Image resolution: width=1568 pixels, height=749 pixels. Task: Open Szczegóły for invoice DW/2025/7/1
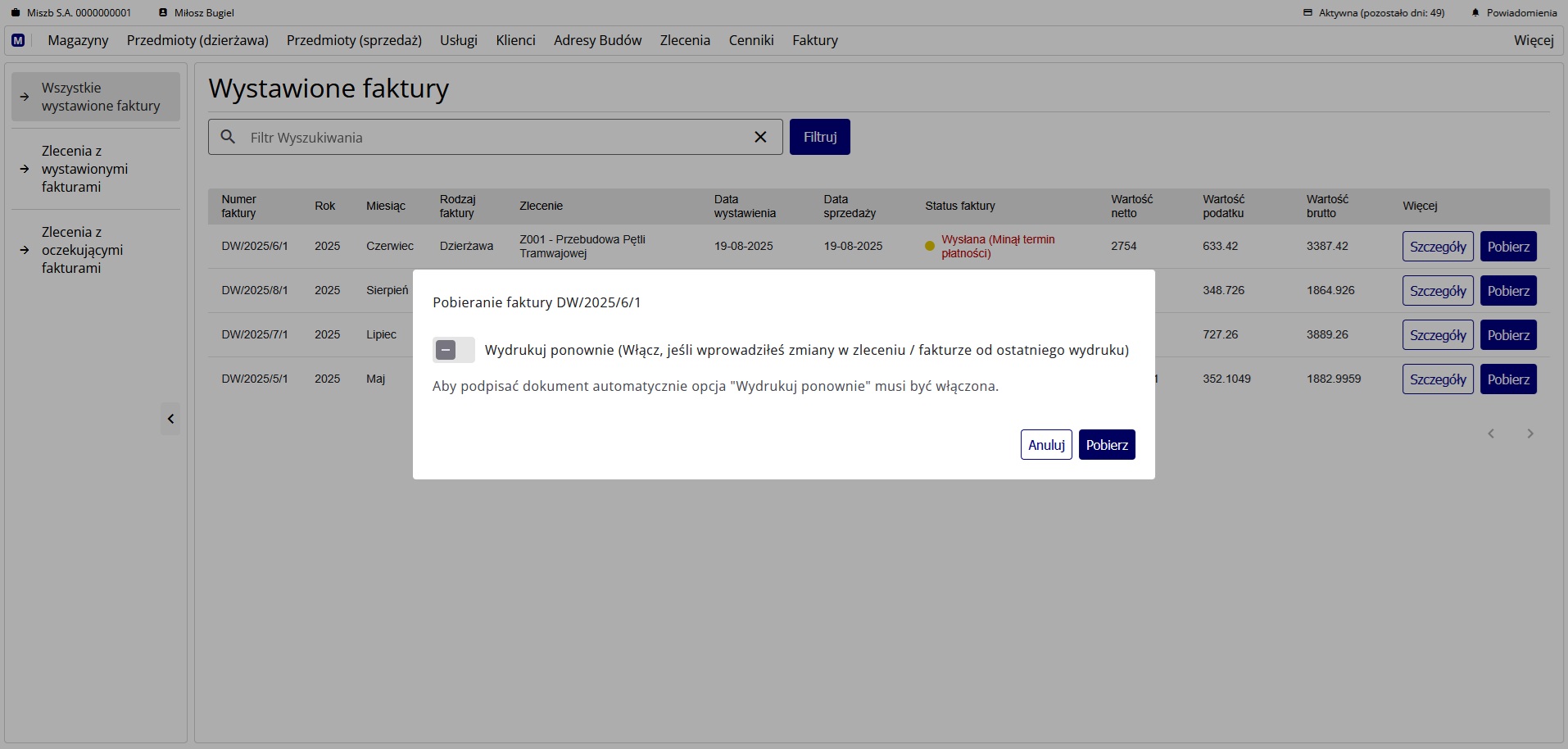(1437, 335)
